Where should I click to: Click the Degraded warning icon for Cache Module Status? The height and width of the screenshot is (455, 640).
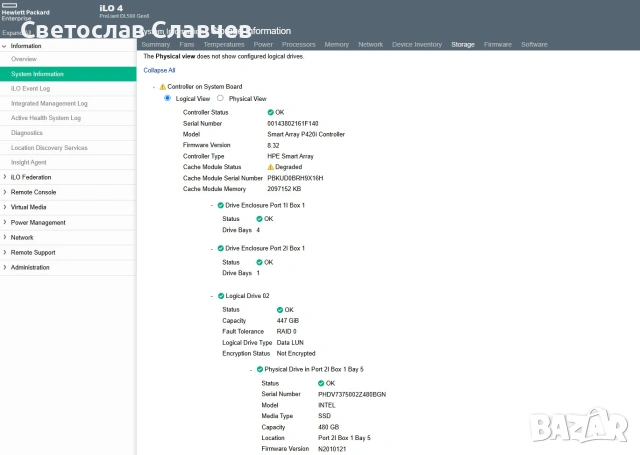click(270, 167)
